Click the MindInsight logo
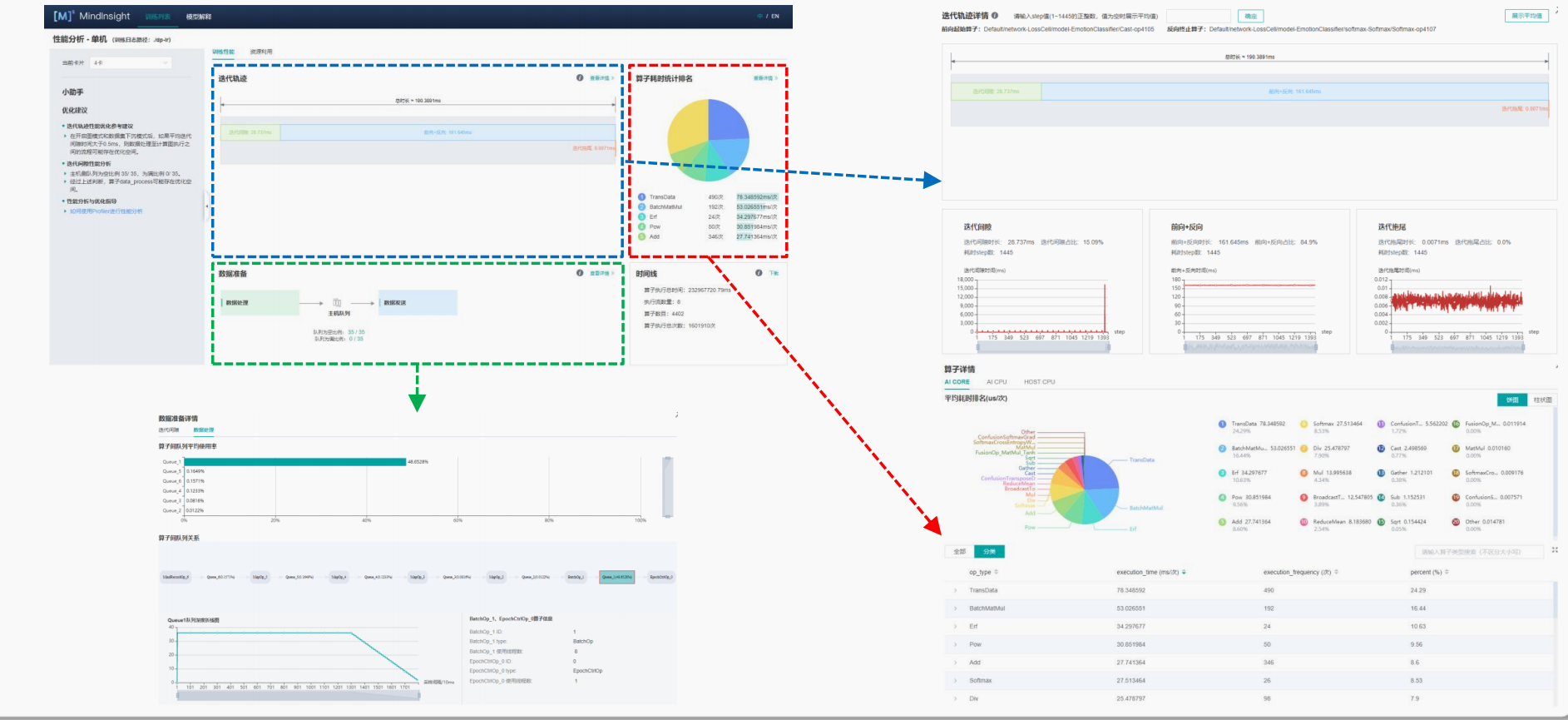 click(x=92, y=16)
